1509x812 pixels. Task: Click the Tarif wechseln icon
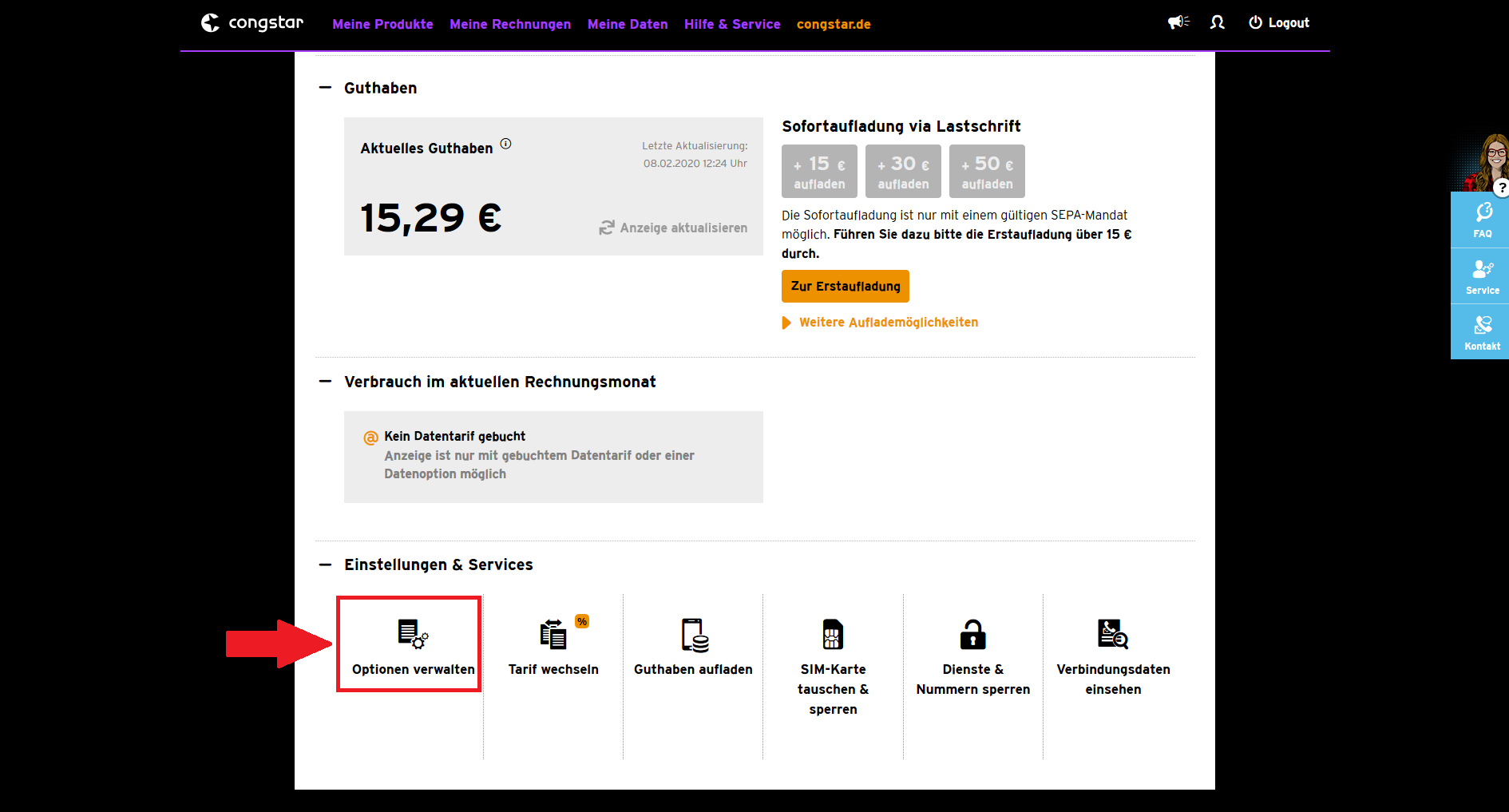point(553,635)
